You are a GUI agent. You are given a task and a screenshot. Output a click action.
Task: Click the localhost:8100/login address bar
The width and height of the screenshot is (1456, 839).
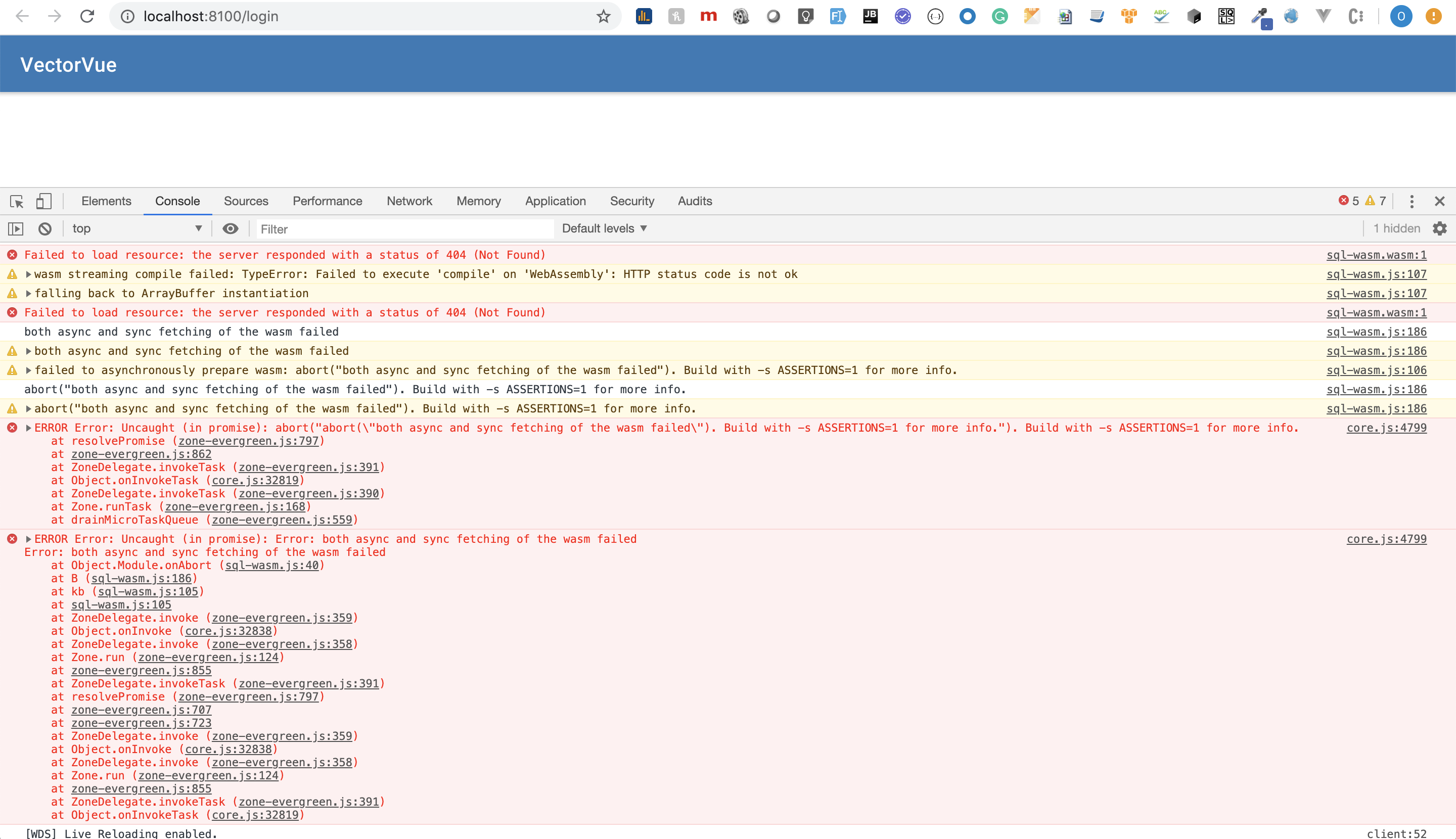366,16
